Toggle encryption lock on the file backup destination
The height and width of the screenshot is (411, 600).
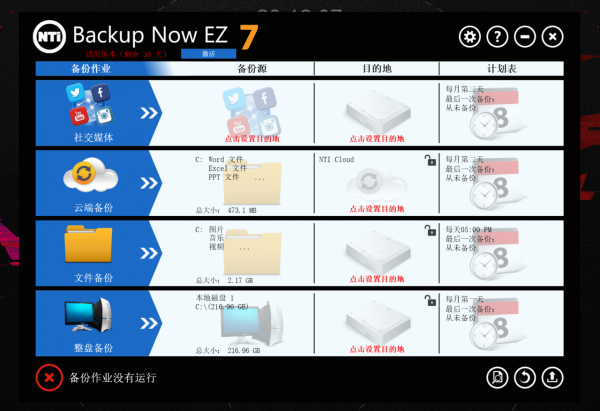tap(430, 230)
